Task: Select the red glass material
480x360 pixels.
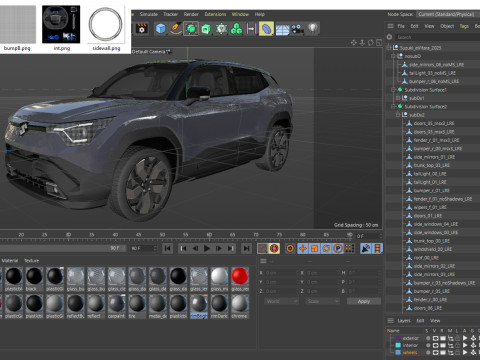Action: [240, 278]
